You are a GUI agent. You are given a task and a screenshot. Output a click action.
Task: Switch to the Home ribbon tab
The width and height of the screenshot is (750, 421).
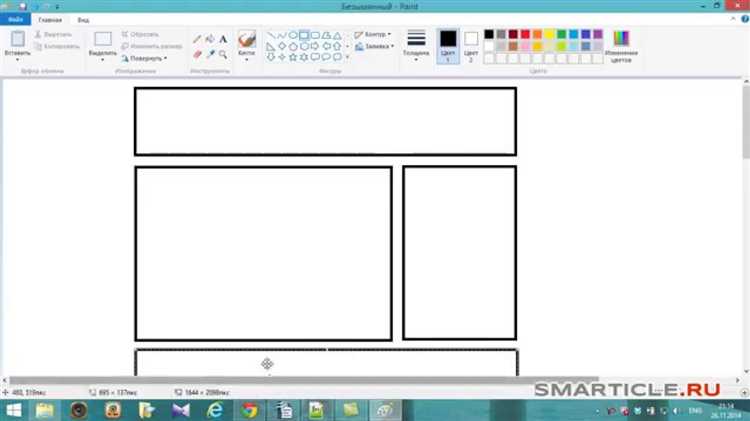(x=50, y=20)
